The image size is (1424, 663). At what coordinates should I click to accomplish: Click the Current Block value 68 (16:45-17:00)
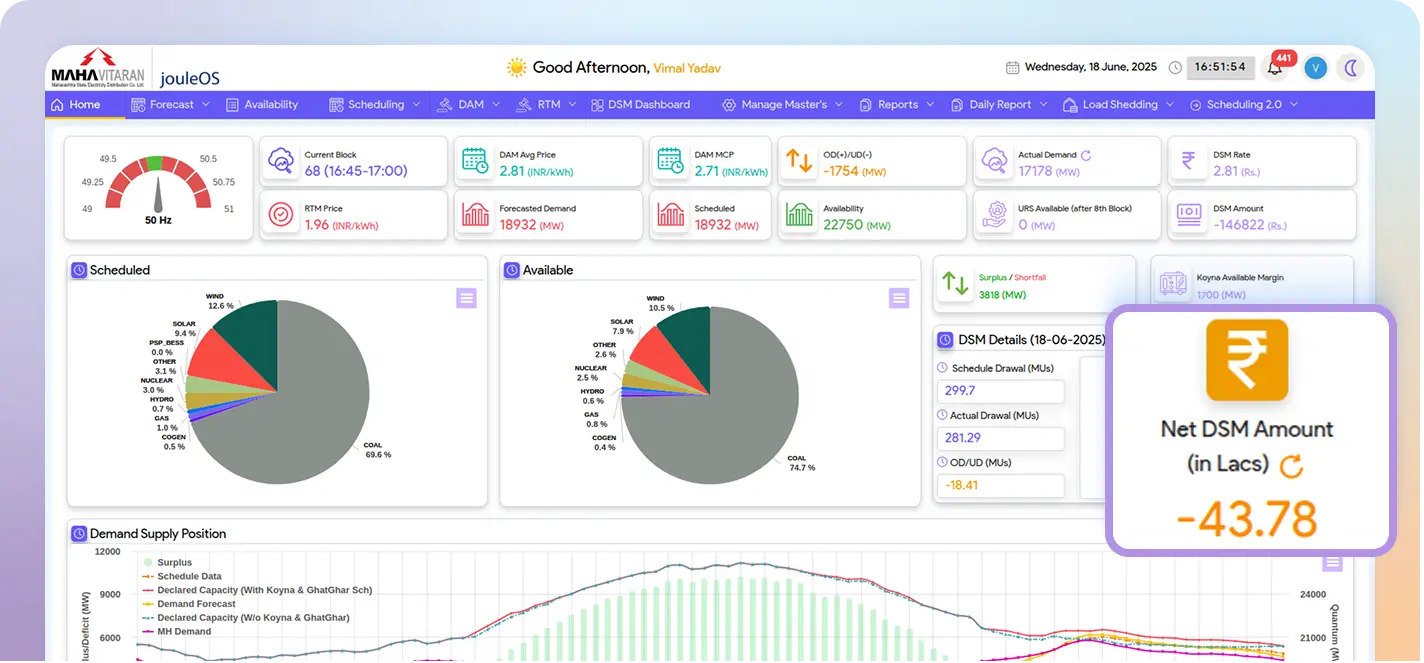(x=355, y=171)
